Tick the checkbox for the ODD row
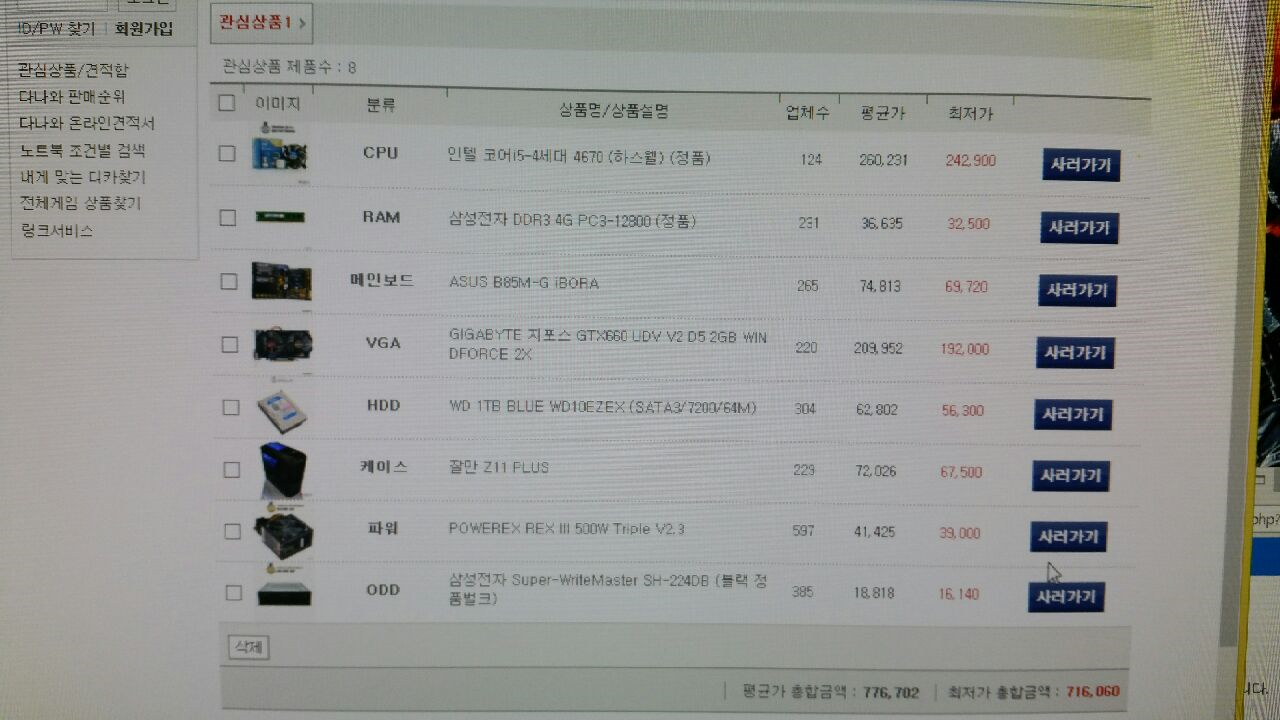This screenshot has height=720, width=1280. [x=233, y=592]
